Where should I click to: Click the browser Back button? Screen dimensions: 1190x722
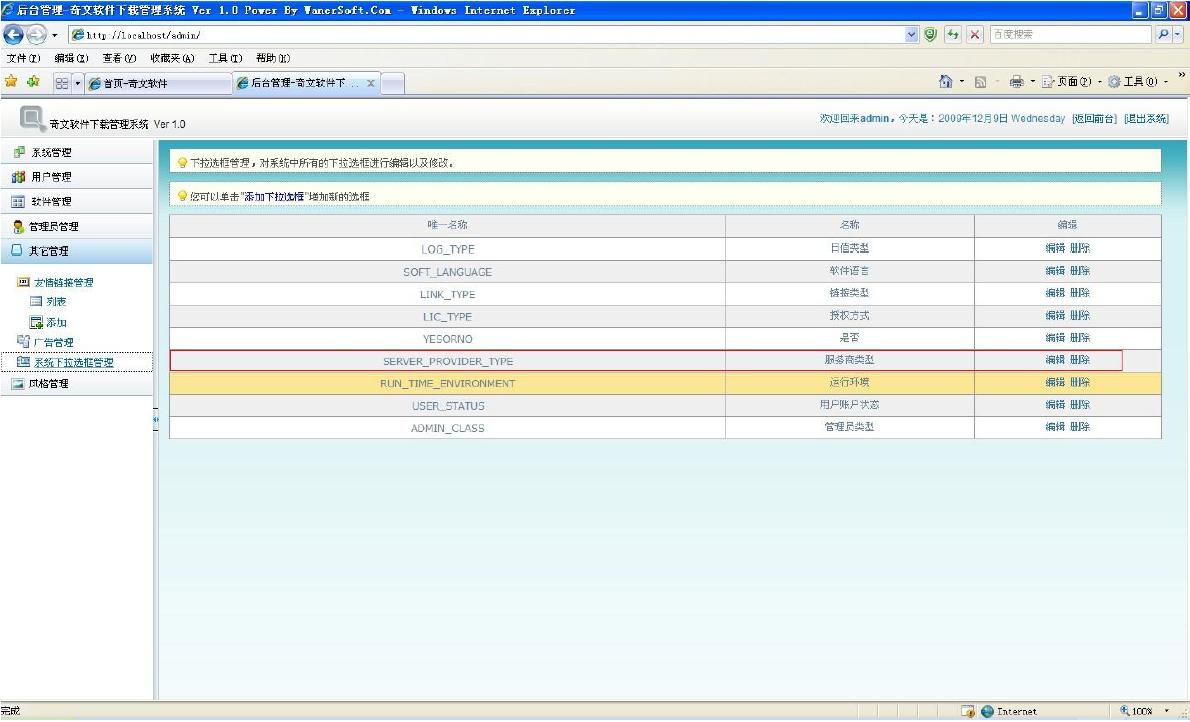[x=13, y=34]
